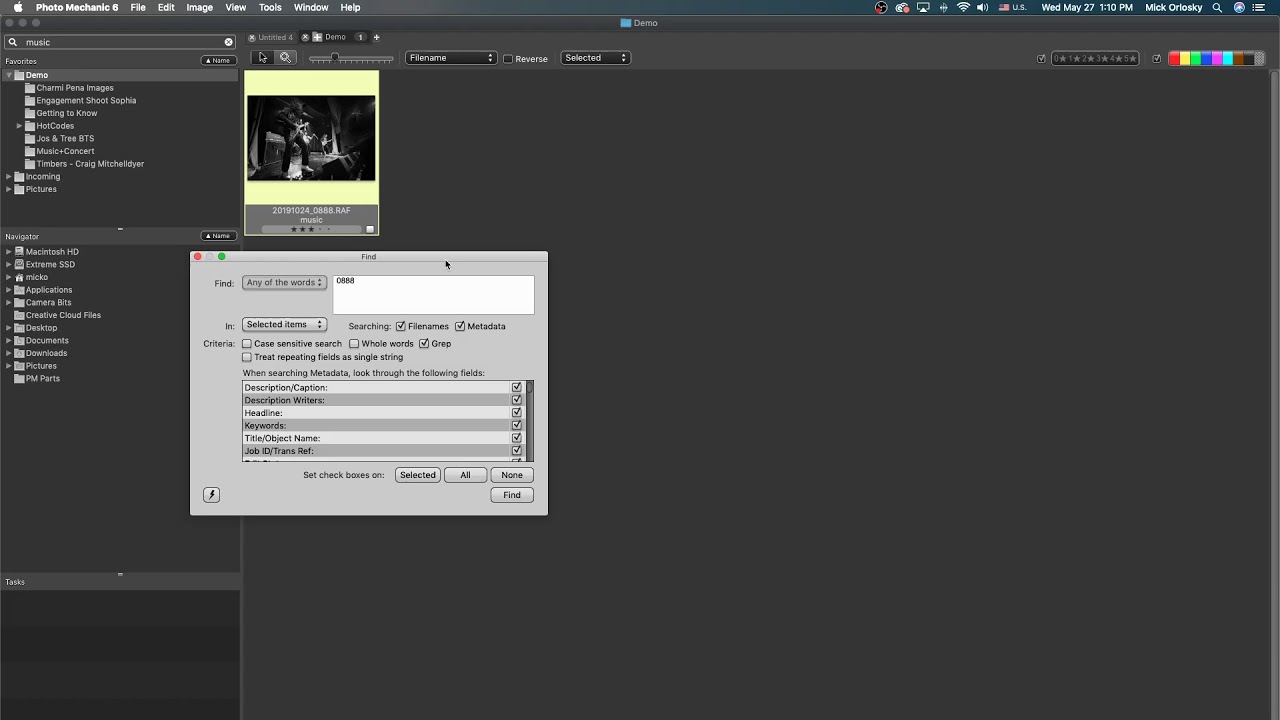Disable the Grep checkbox
The image size is (1280, 720).
point(424,343)
